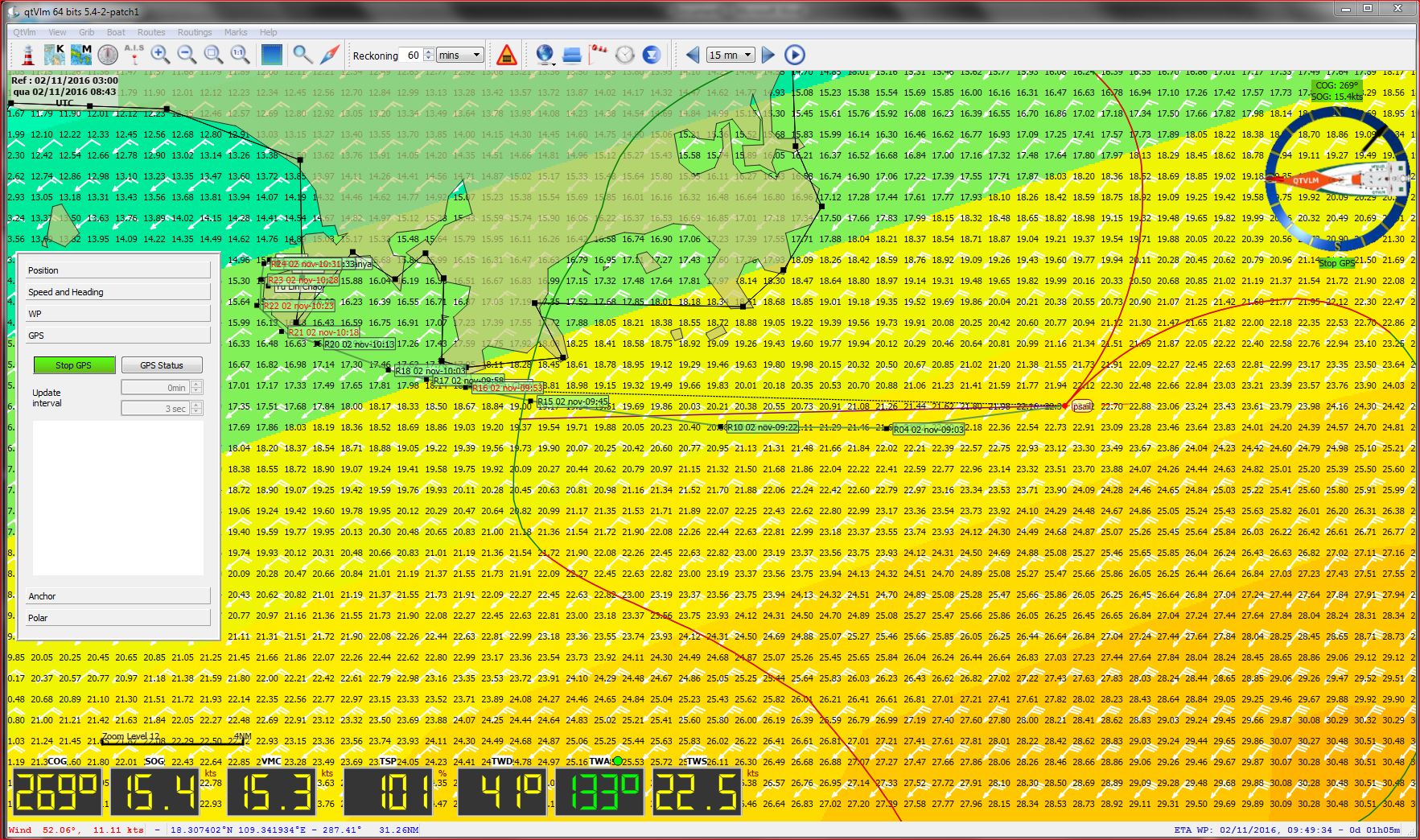Expand the Speed and Heading section
The image size is (1420, 840).
118,292
